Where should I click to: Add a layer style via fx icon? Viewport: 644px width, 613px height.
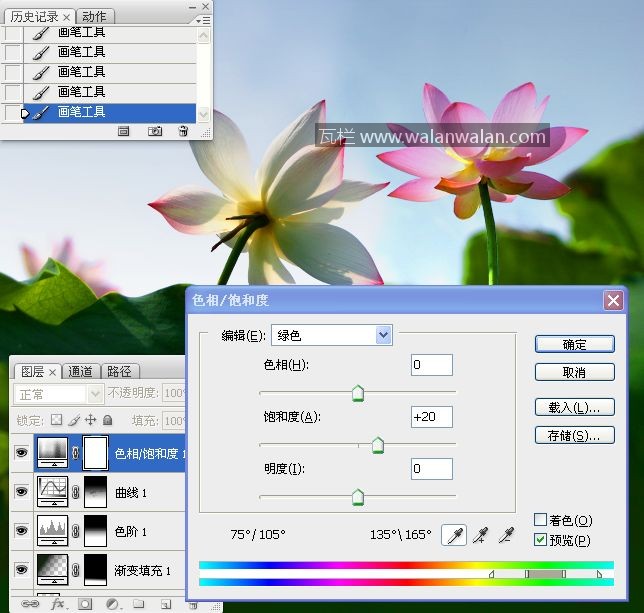pyautogui.click(x=58, y=604)
